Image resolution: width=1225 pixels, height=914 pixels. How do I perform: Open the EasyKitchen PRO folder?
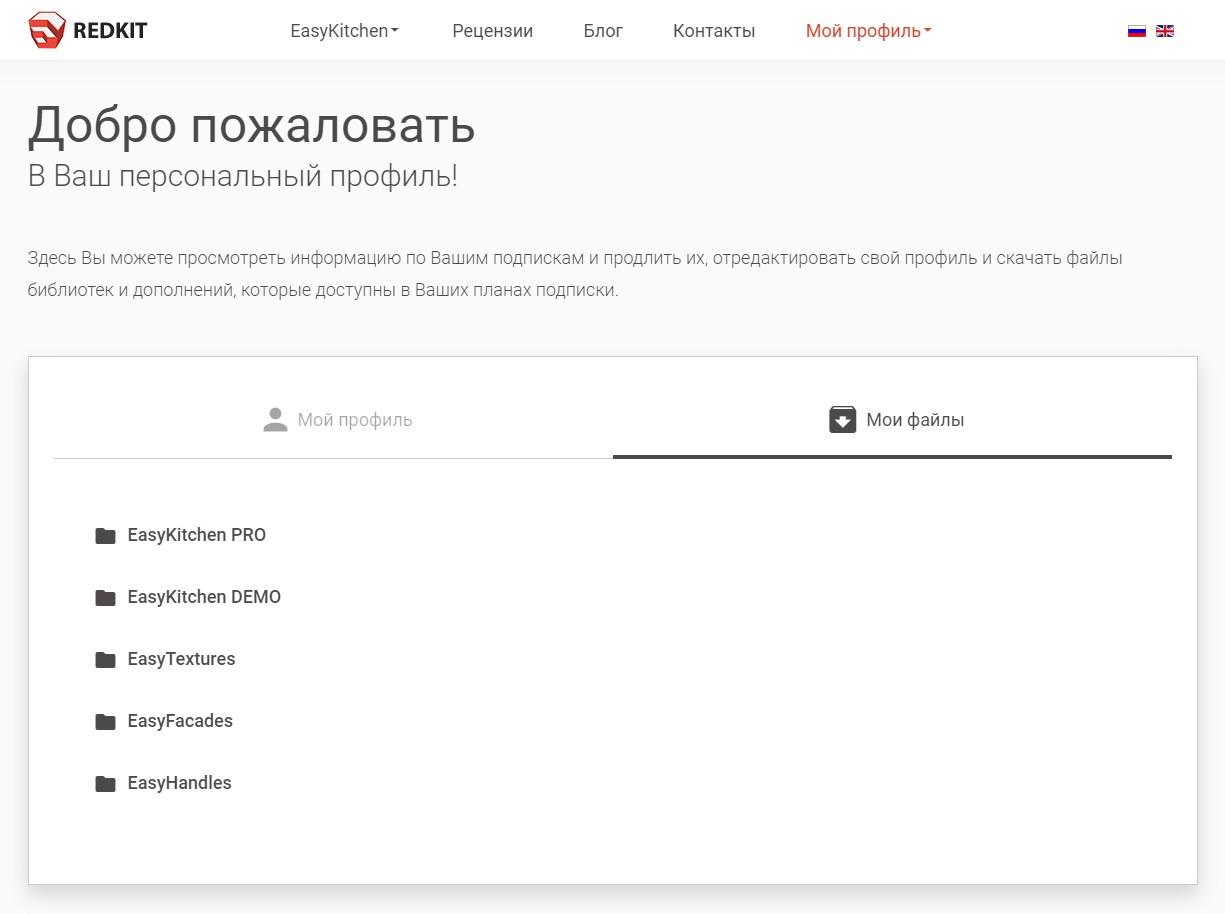[197, 535]
